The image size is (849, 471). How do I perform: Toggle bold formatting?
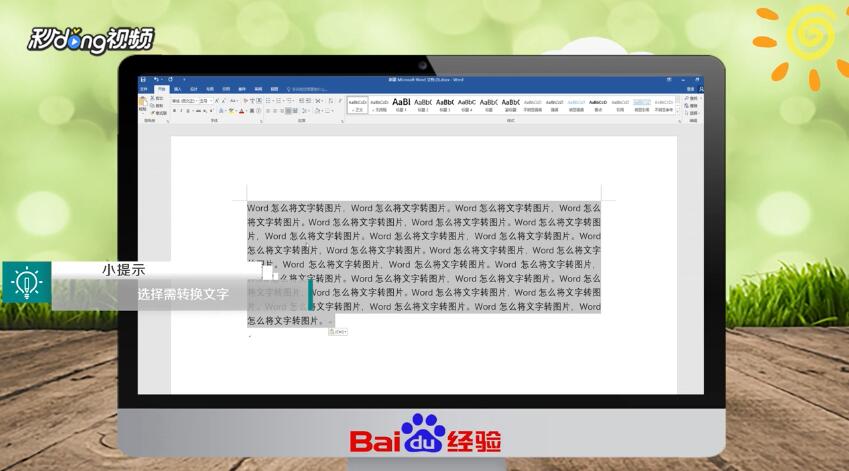click(x=174, y=111)
